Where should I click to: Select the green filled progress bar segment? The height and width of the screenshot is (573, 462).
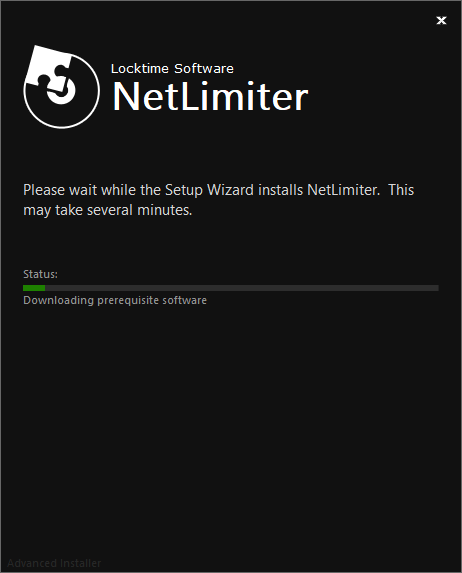pyautogui.click(x=34, y=288)
